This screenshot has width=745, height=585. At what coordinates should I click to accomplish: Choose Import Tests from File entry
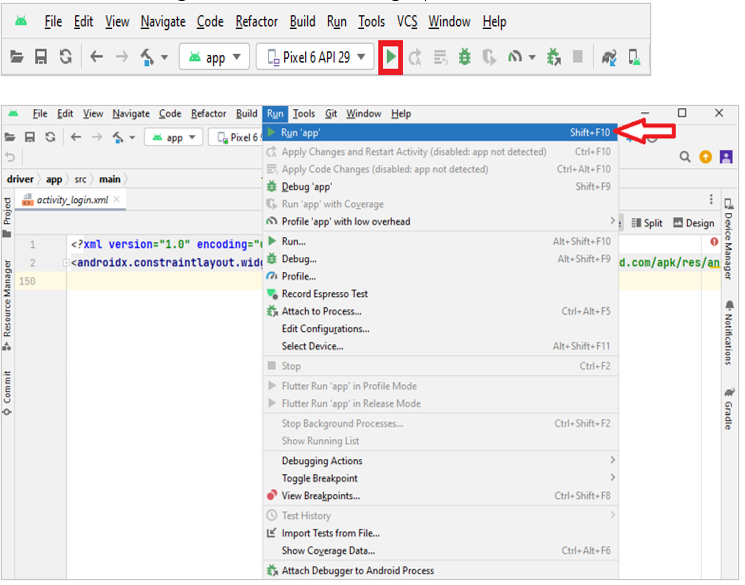pyautogui.click(x=440, y=533)
